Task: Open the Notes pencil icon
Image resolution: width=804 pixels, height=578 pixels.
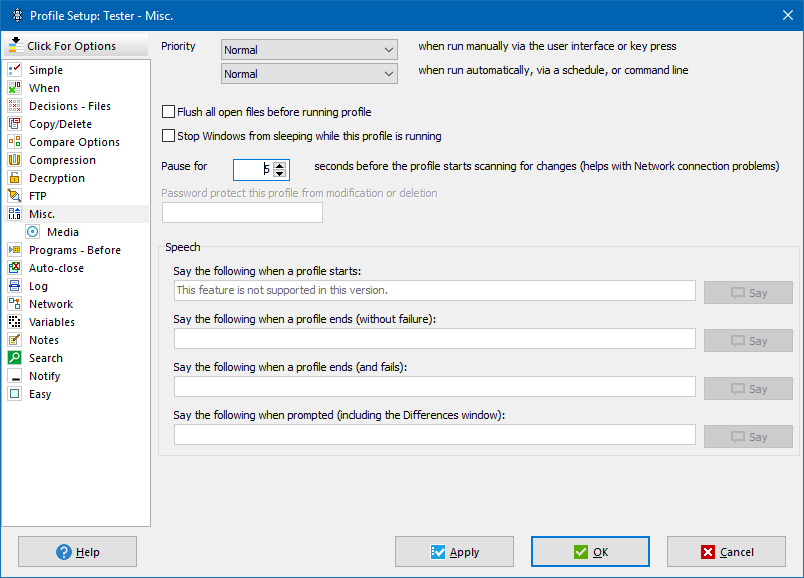Action: pyautogui.click(x=14, y=340)
